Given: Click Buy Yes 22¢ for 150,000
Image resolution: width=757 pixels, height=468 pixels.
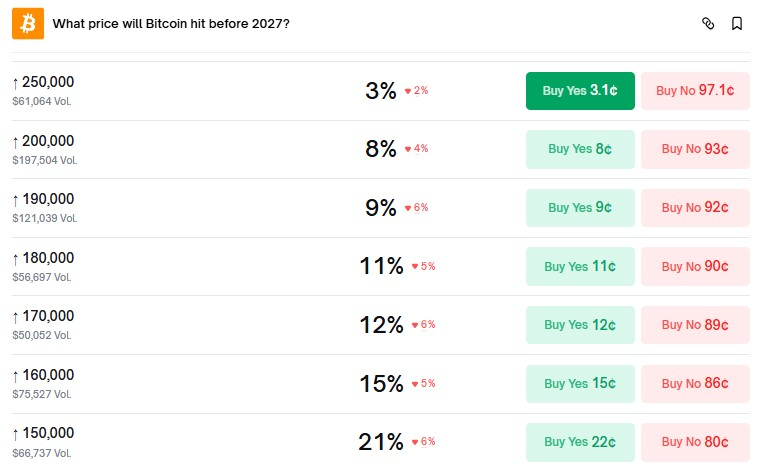Looking at the screenshot, I should (x=580, y=442).
